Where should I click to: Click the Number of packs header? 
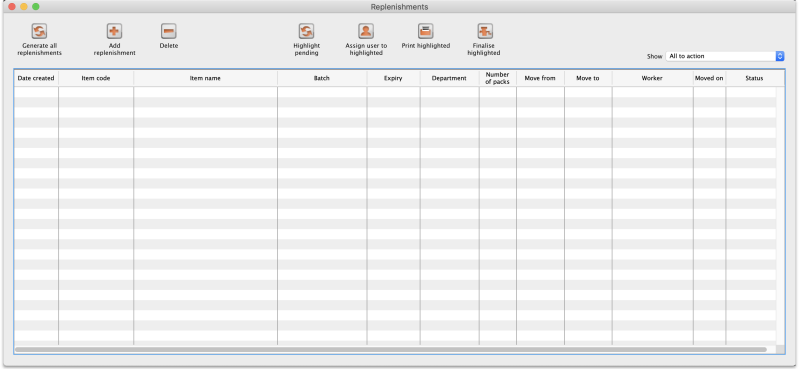tap(498, 78)
